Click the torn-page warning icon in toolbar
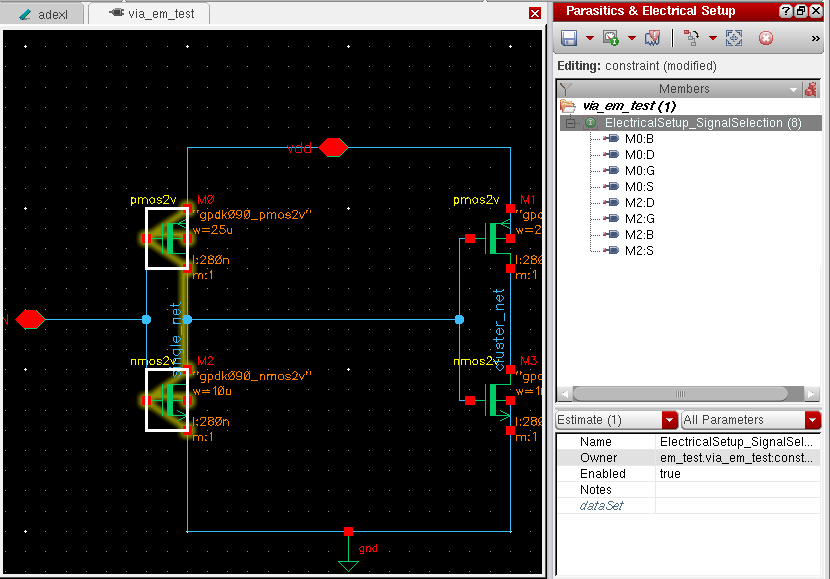This screenshot has height=579, width=830. pos(653,38)
